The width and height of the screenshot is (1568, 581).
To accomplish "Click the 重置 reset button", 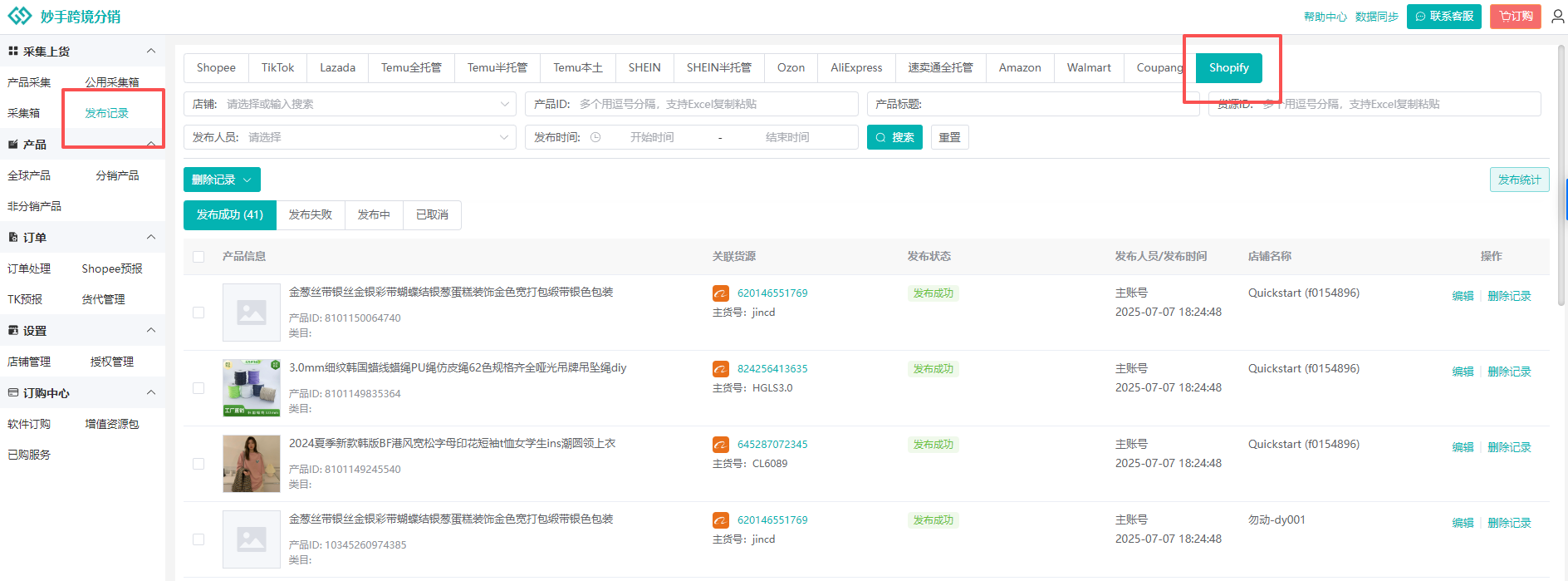I will [949, 137].
